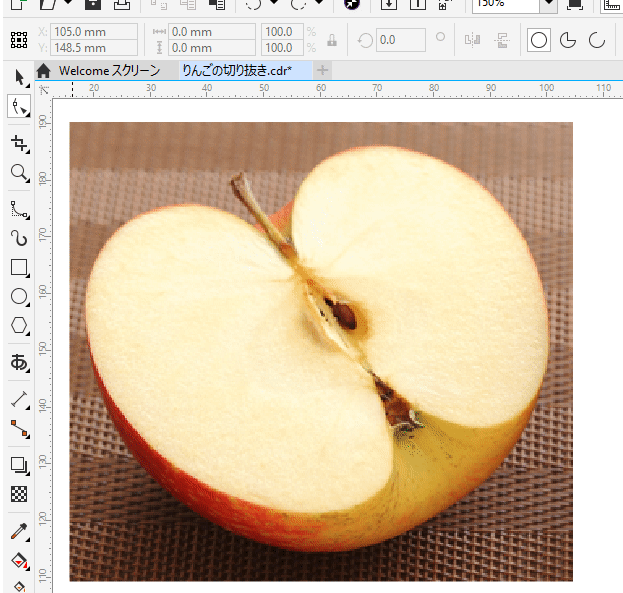The image size is (623, 593).
Task: Click the Save disk icon
Action: click(x=93, y=4)
